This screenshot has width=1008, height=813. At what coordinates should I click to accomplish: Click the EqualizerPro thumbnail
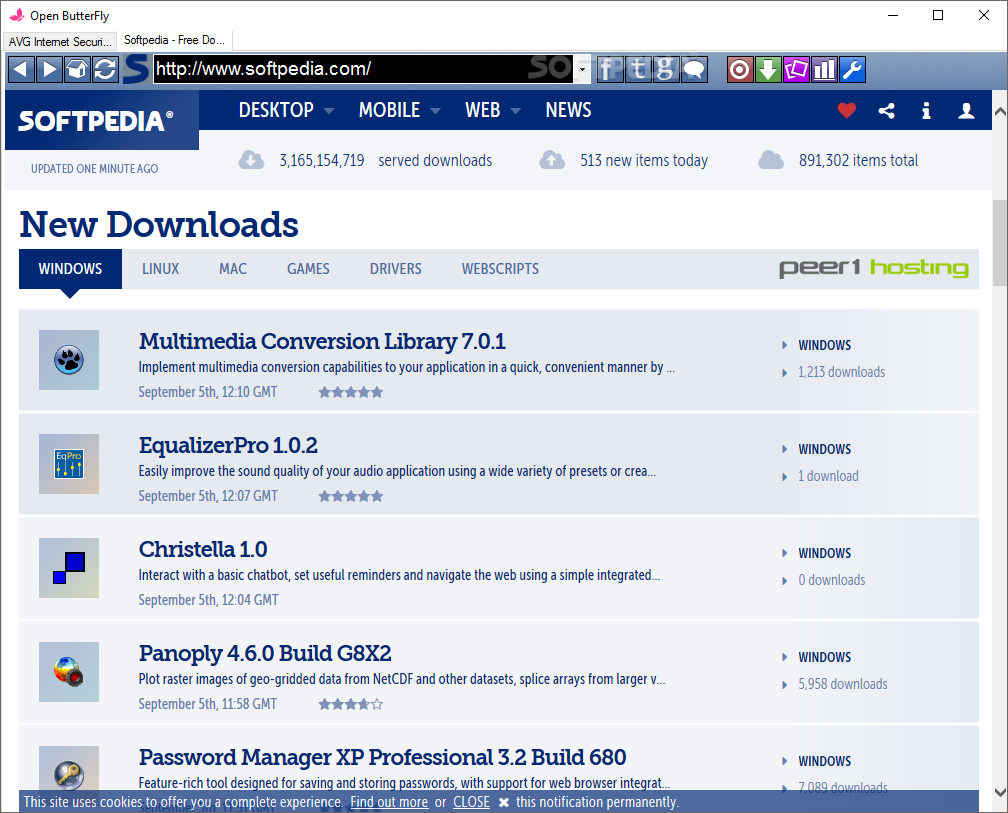[x=69, y=464]
